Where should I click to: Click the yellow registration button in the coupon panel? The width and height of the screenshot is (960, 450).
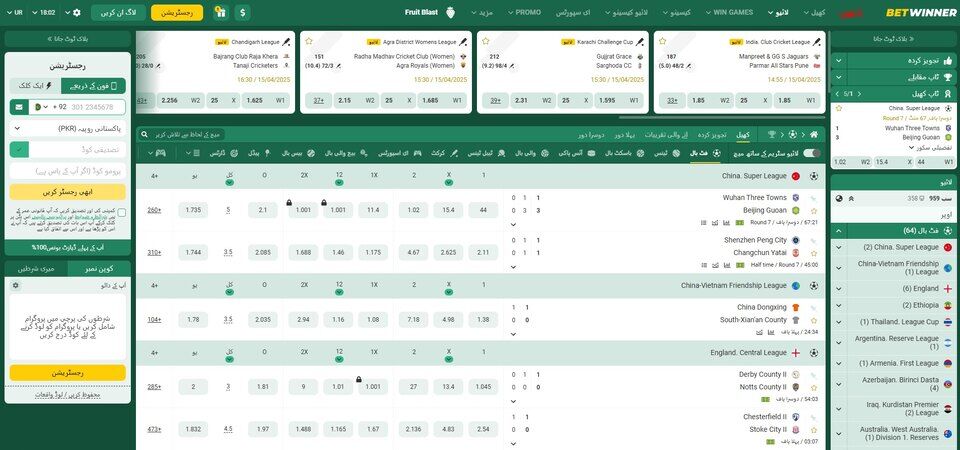coord(67,372)
